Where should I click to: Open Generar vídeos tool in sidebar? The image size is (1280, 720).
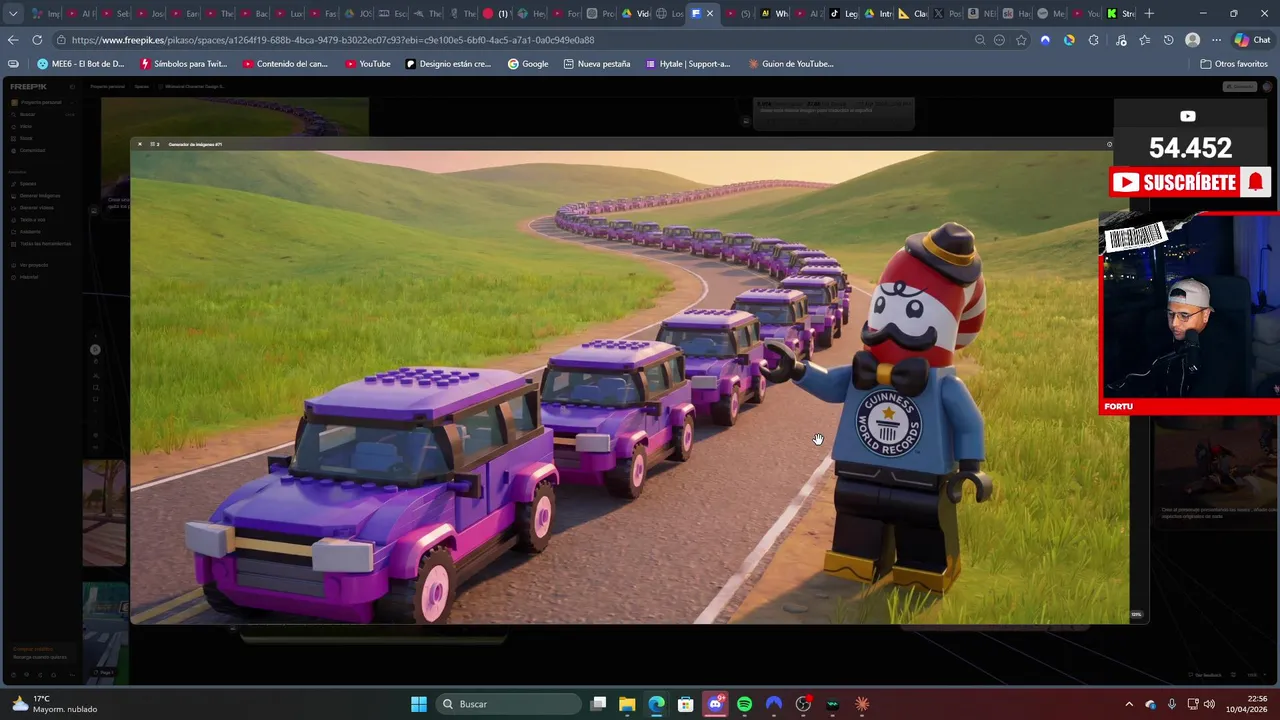pyautogui.click(x=37, y=208)
